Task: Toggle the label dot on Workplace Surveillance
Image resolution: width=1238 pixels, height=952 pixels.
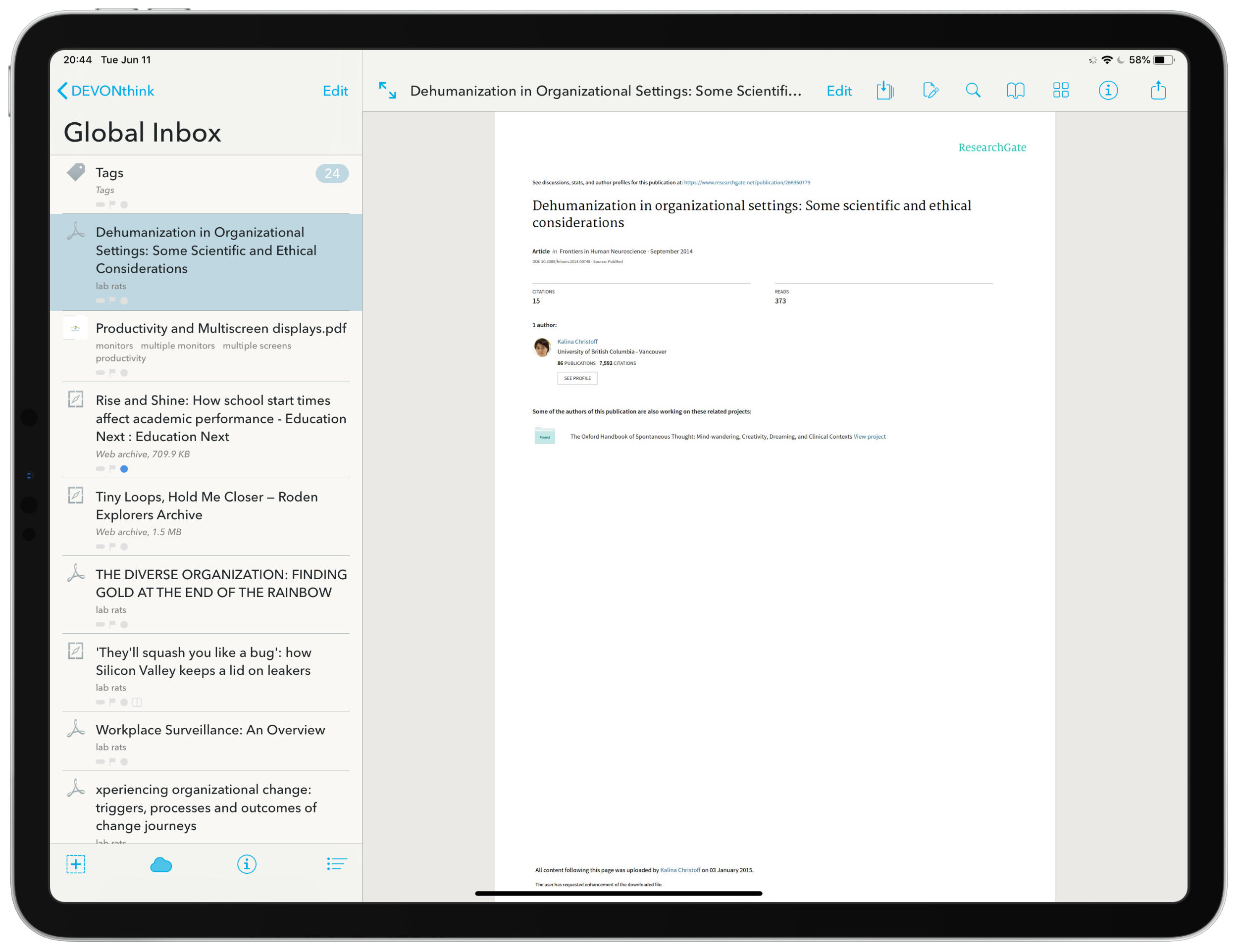Action: point(124,762)
